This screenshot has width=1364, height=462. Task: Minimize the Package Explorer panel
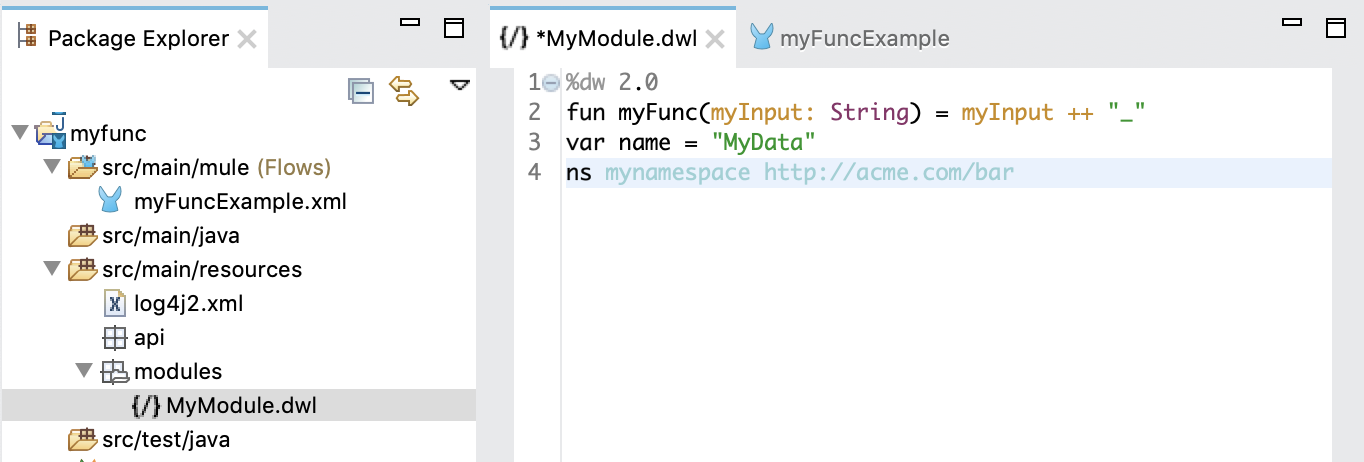(x=410, y=22)
